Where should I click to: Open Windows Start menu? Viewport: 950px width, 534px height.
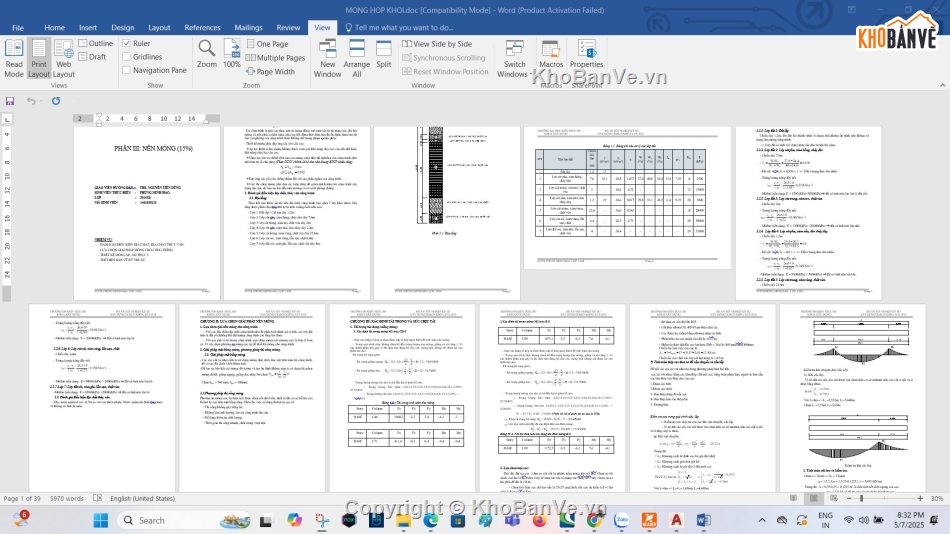pos(101,520)
